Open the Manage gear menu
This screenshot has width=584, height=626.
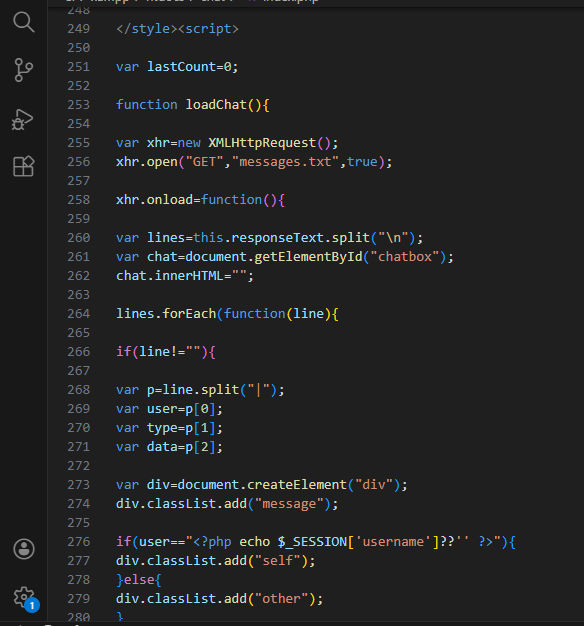pos(24,598)
